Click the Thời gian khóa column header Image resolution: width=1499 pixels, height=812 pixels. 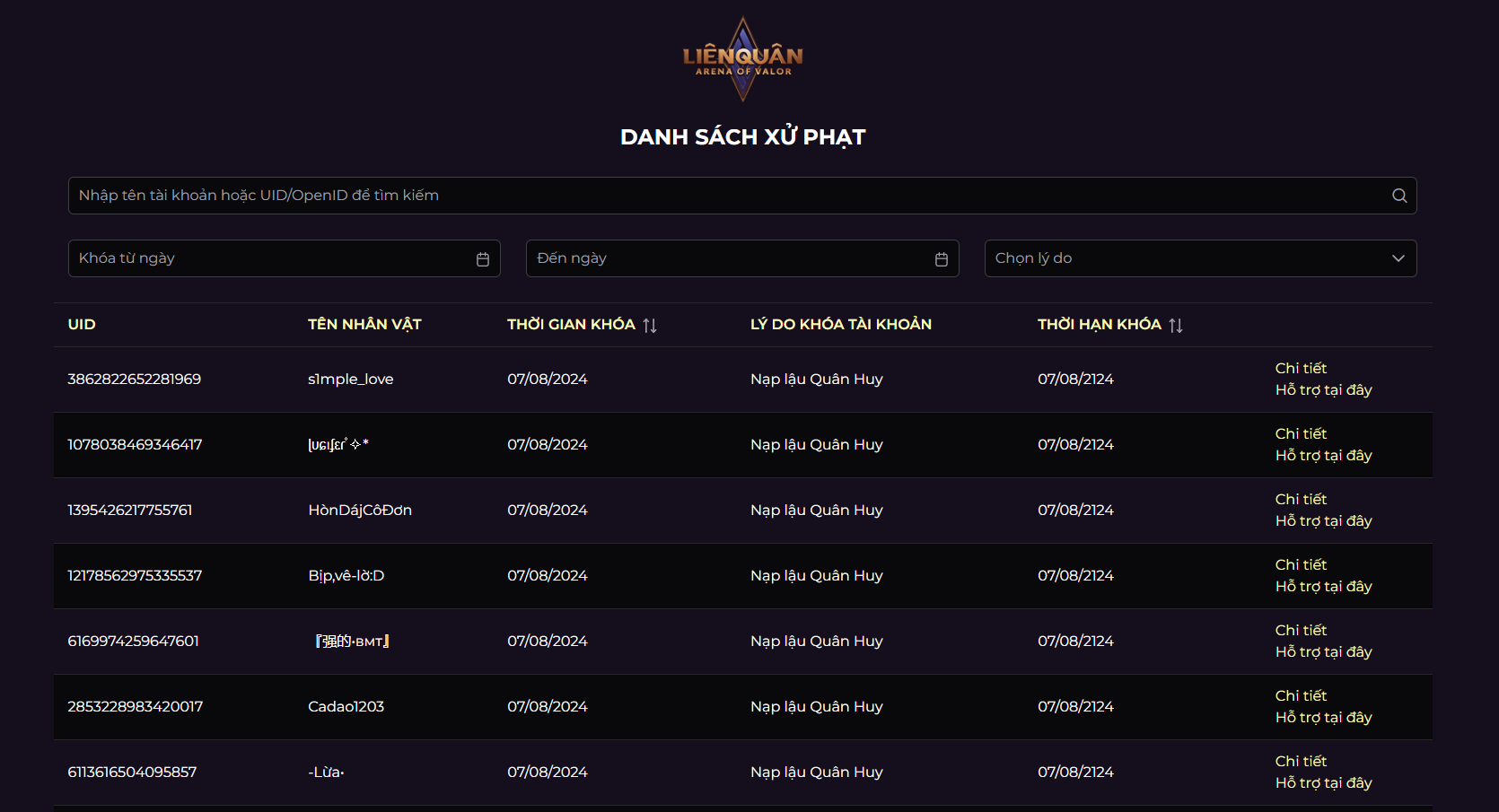coord(571,325)
